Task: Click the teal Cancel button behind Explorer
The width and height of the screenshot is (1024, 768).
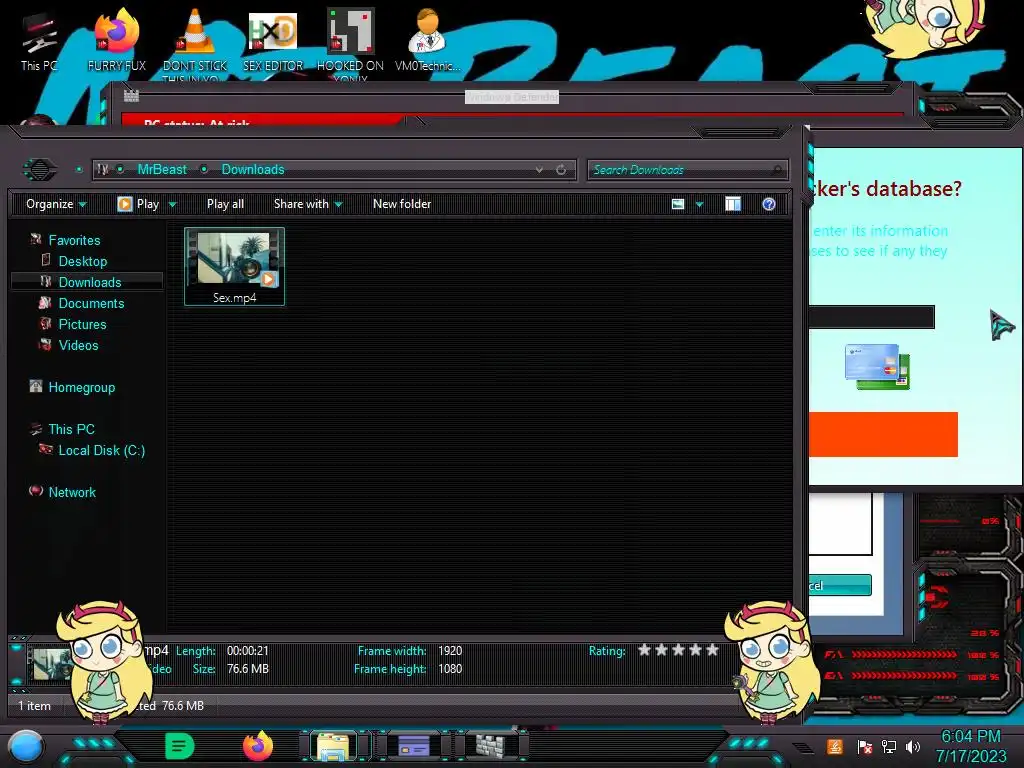Action: [840, 584]
